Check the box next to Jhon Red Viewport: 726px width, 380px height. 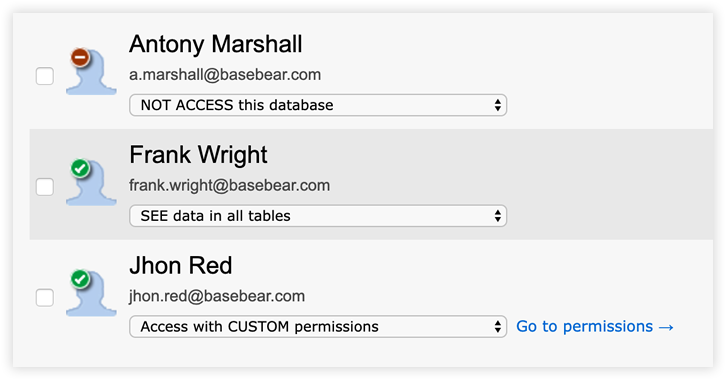(x=44, y=298)
